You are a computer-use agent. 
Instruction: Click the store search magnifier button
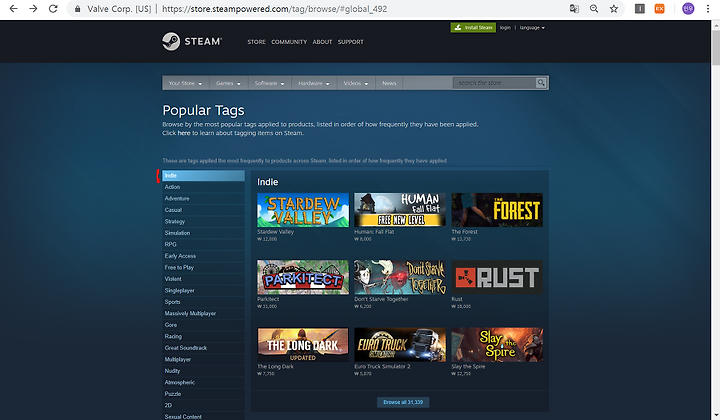pyautogui.click(x=541, y=83)
